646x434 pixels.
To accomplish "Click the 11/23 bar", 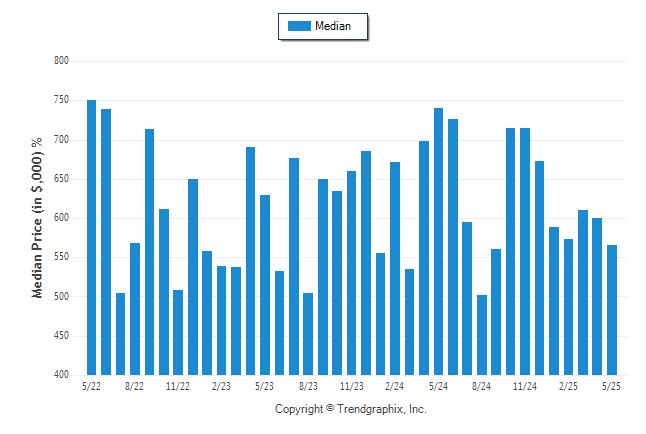I will point(351,273).
